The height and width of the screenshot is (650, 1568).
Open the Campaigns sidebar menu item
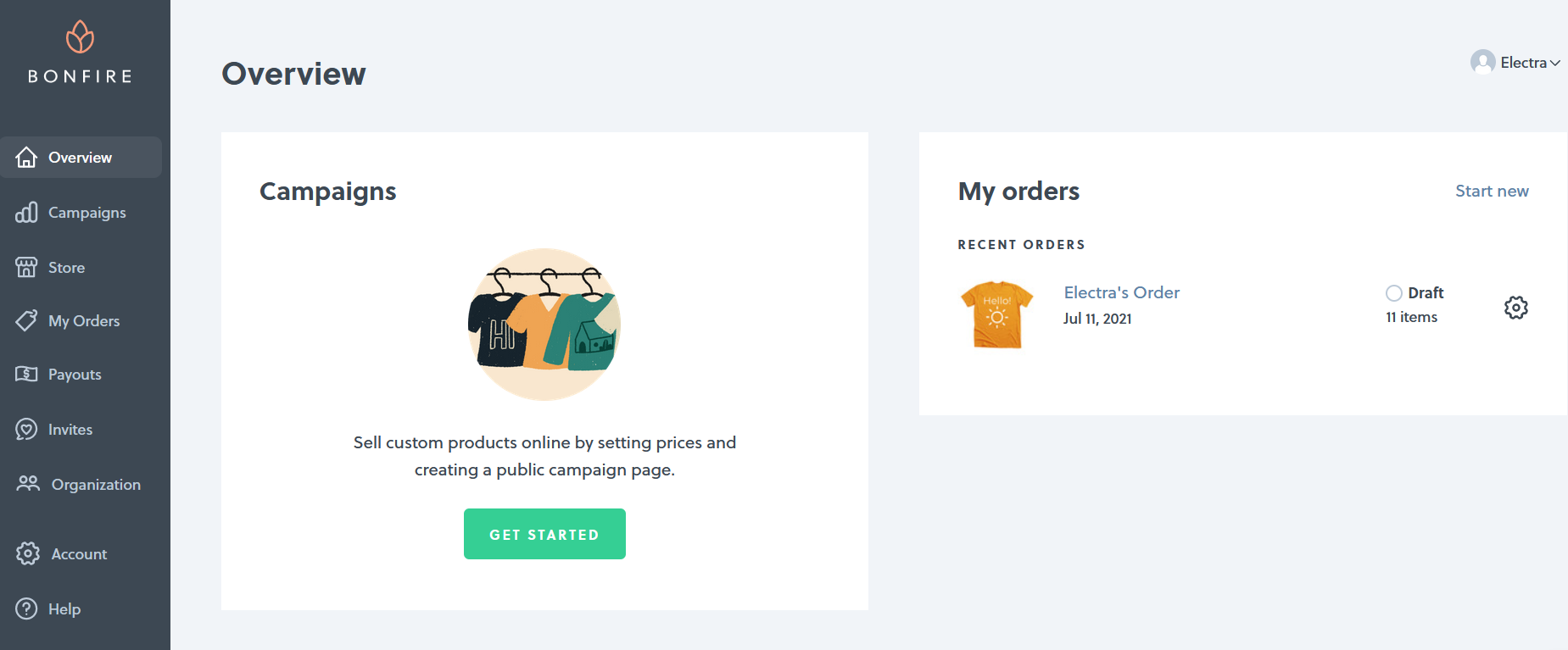pos(86,213)
